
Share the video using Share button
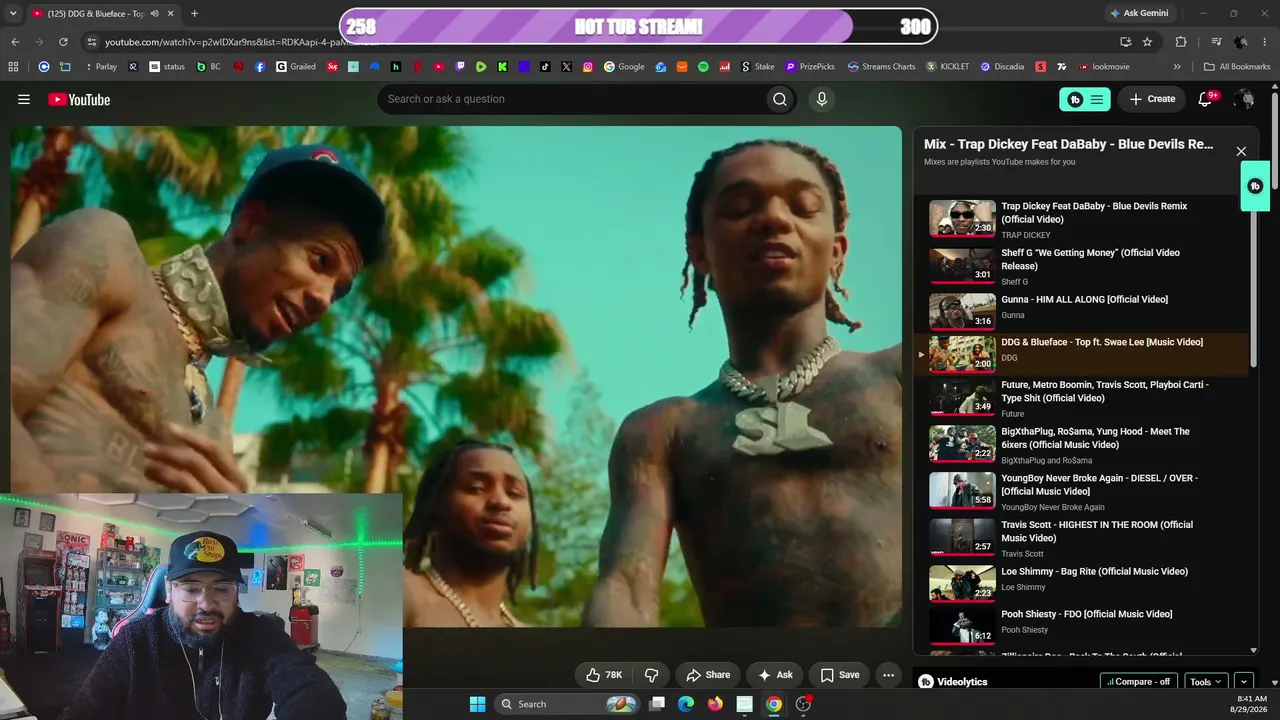coord(708,675)
